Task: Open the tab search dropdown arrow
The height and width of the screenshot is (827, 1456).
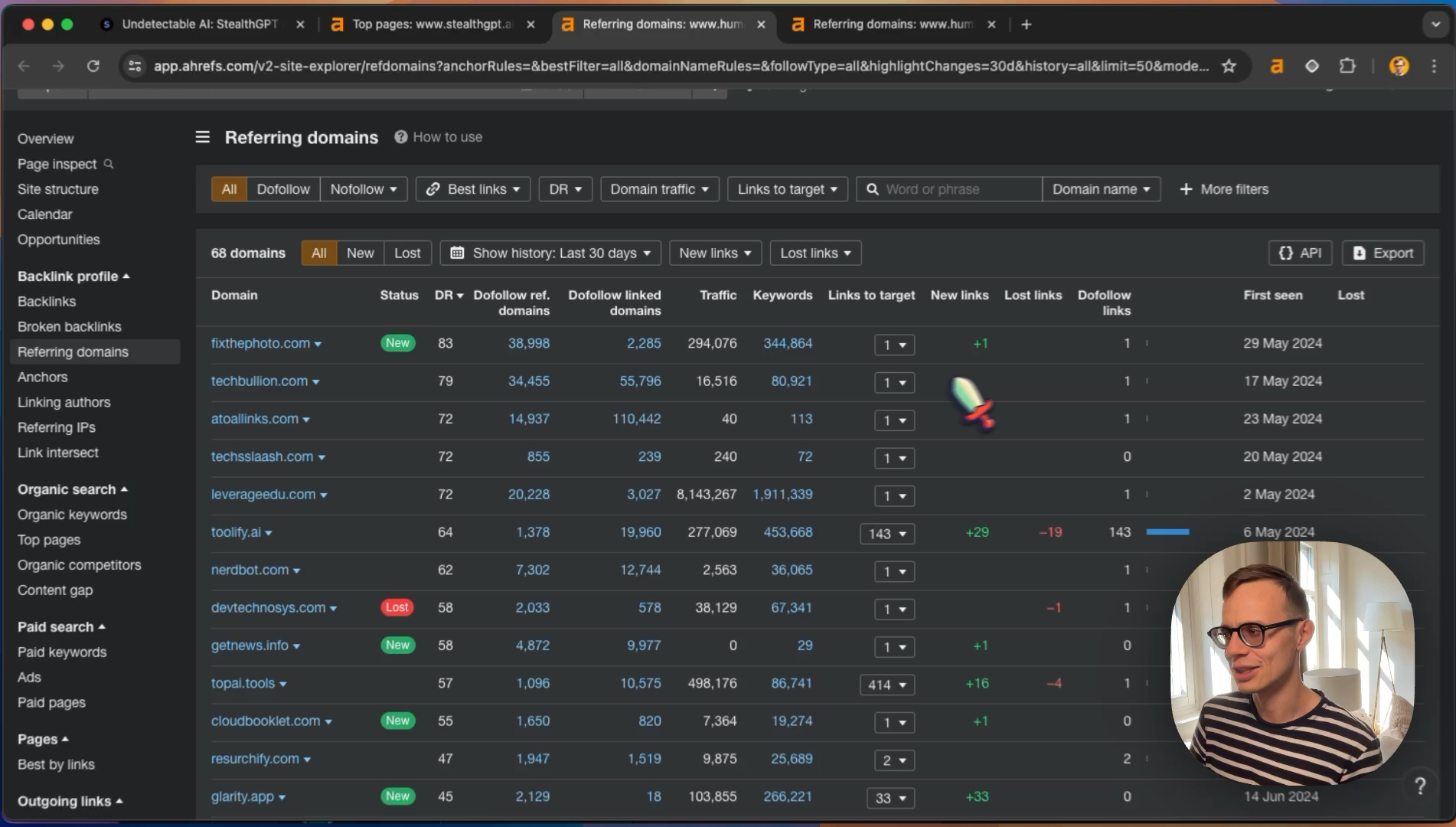Action: pos(1435,25)
